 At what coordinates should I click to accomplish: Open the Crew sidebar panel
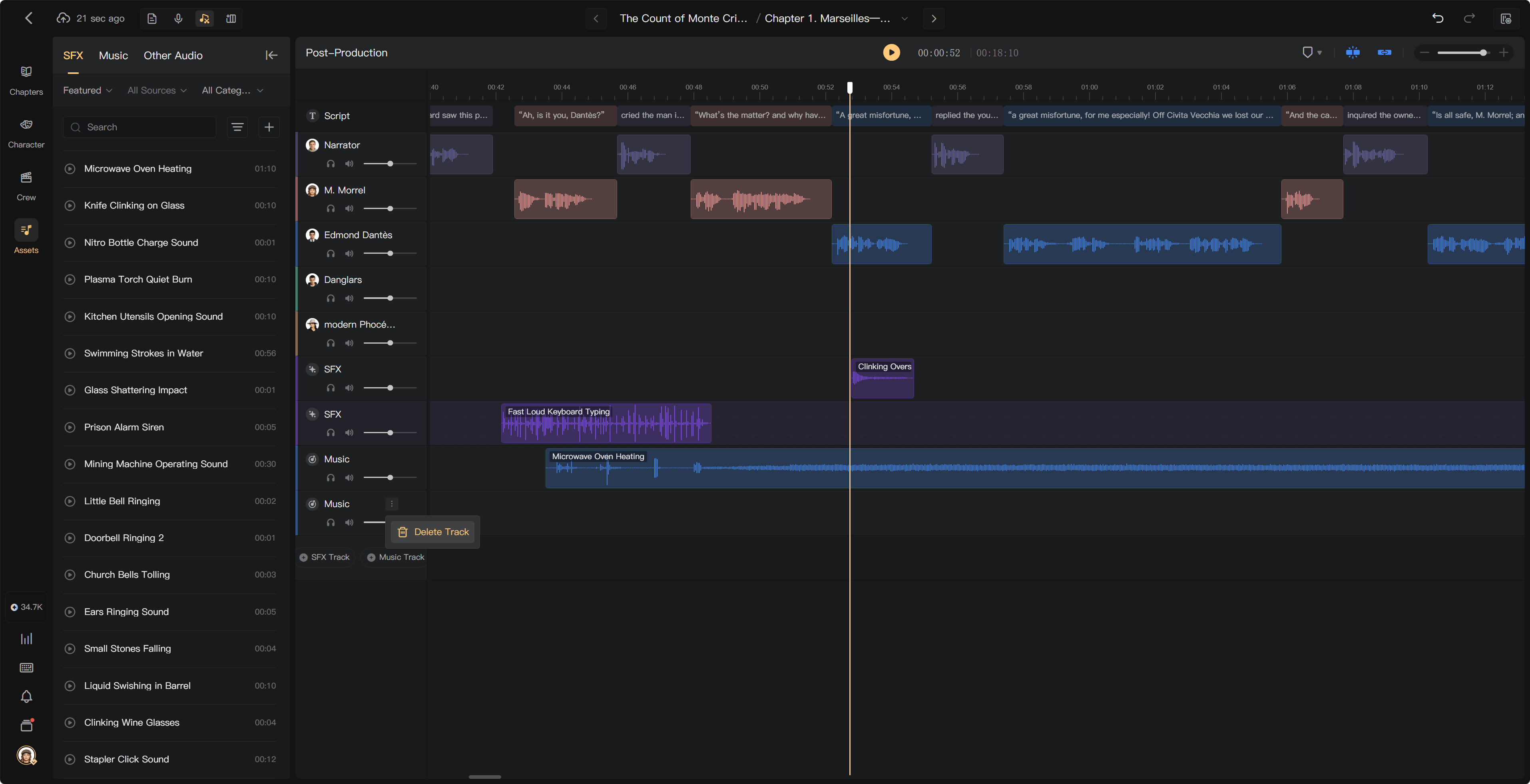(26, 186)
